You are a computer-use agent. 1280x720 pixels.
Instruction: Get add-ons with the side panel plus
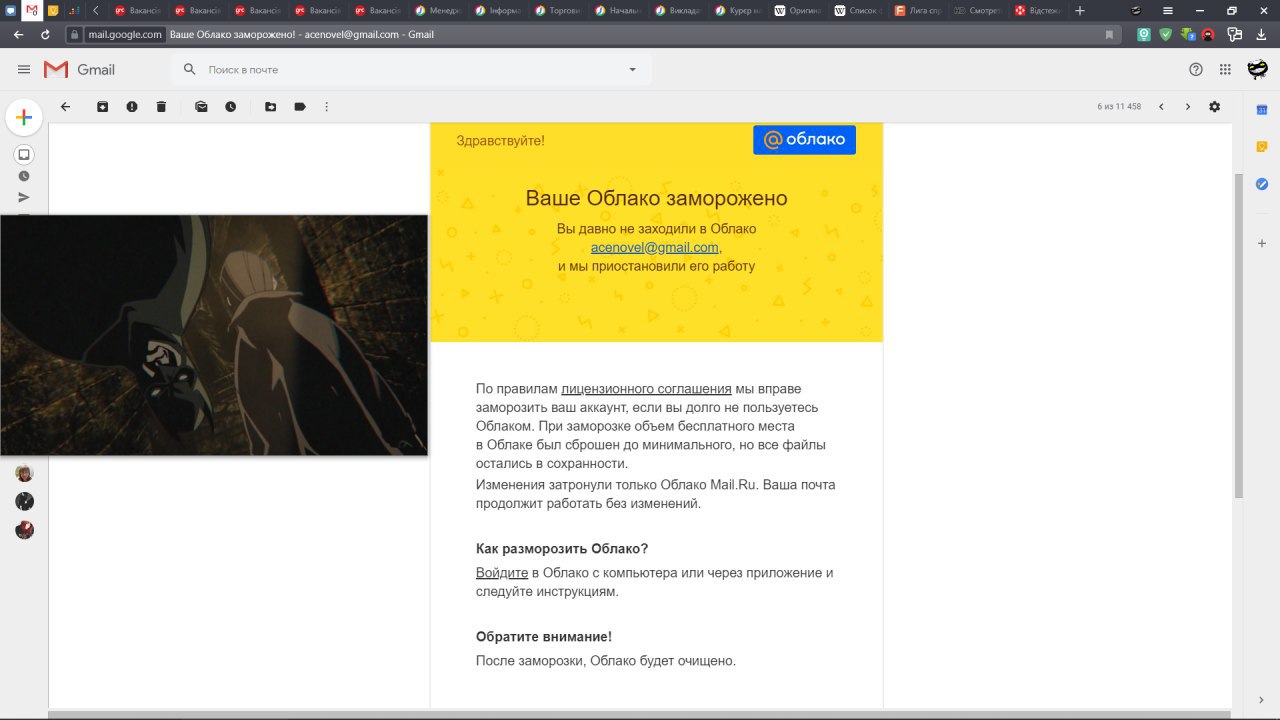click(x=1262, y=243)
